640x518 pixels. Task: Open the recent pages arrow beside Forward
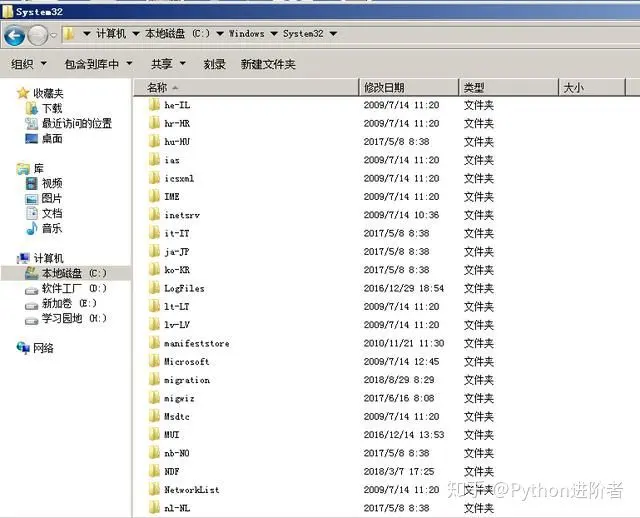[x=53, y=35]
